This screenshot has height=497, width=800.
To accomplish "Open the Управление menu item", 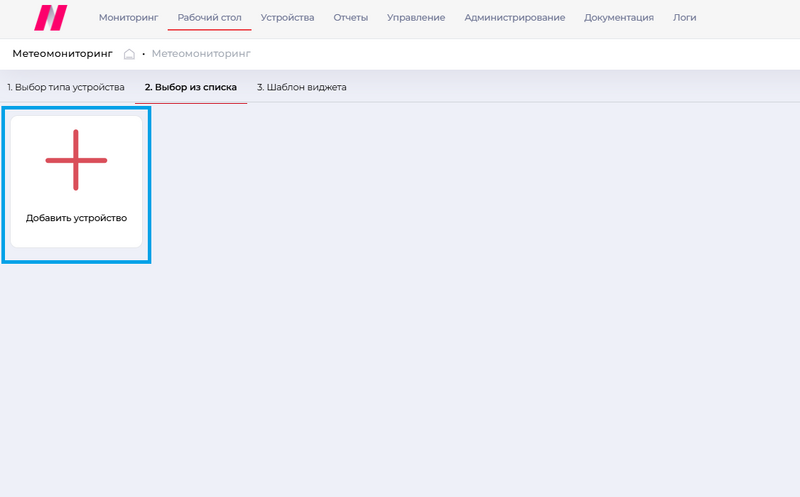I will [x=416, y=17].
